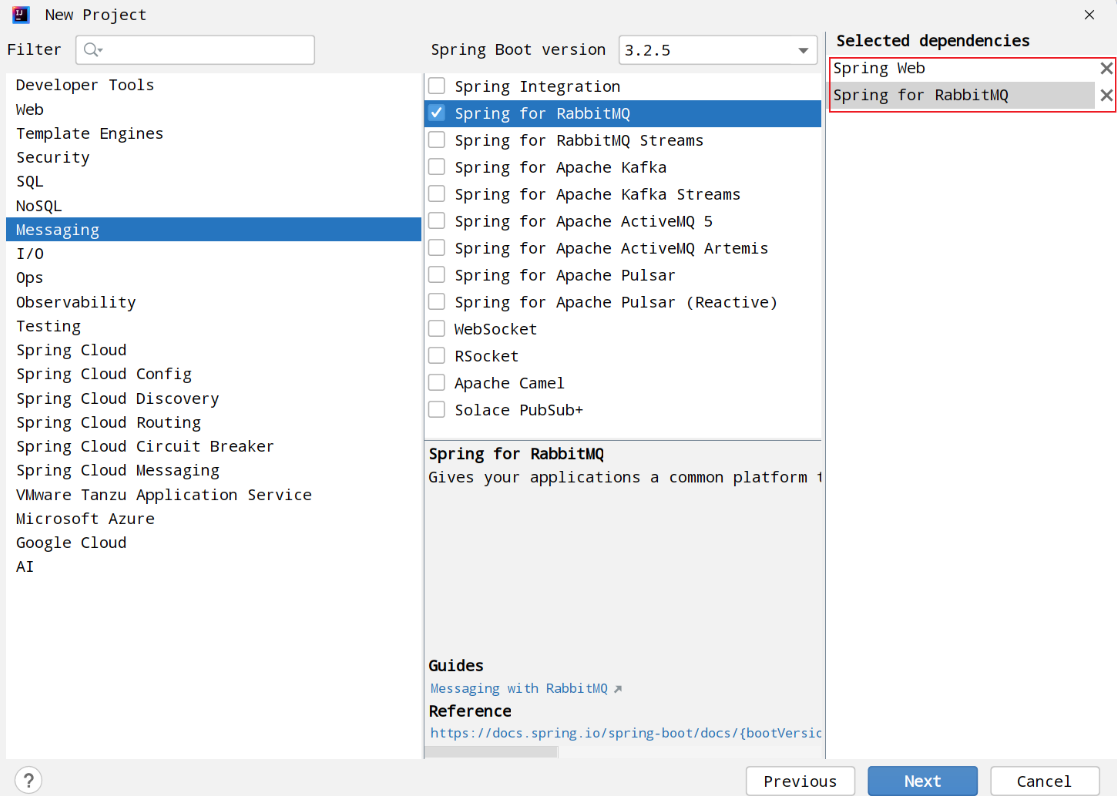
Task: Go back with the Previous button
Action: (x=800, y=781)
